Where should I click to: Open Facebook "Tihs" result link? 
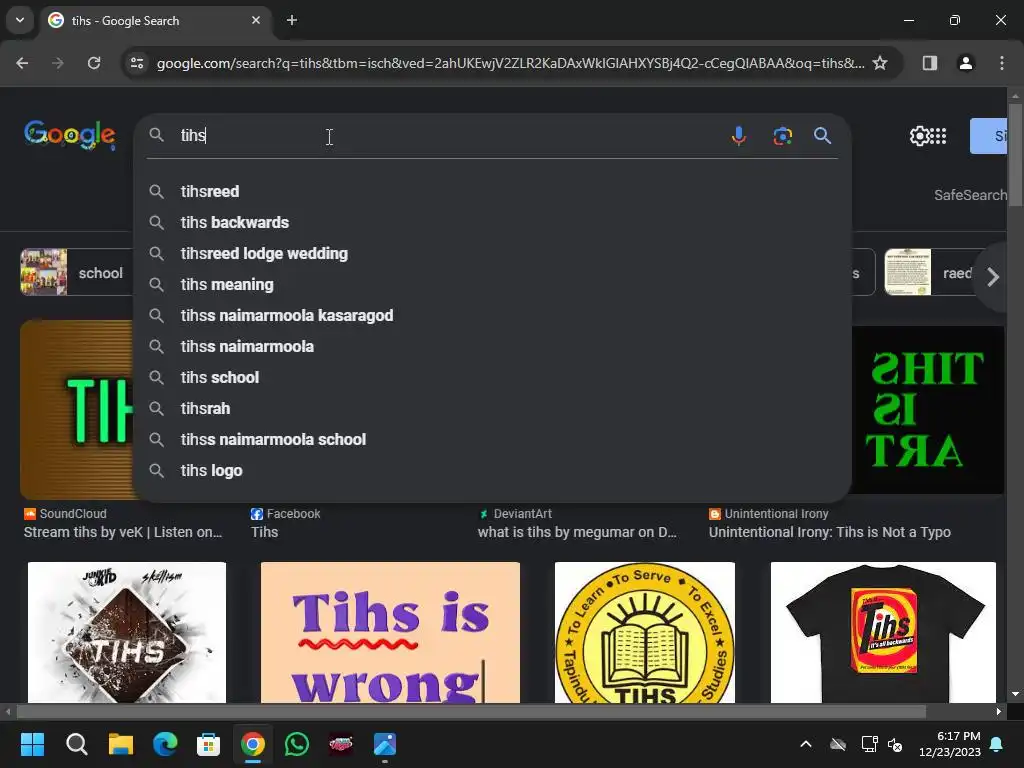coord(264,532)
